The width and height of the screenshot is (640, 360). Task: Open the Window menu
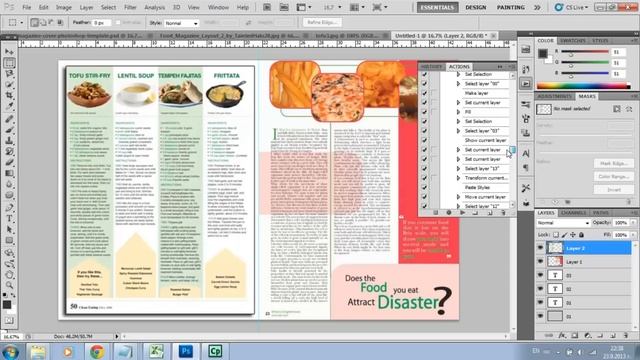coord(218,7)
